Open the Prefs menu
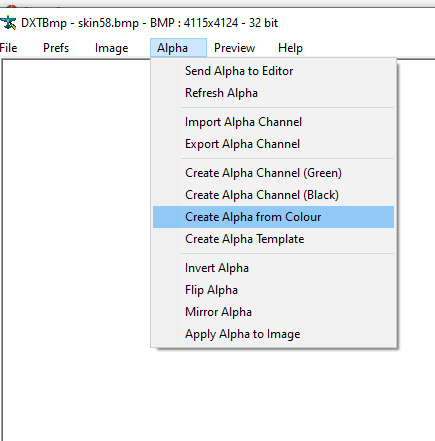 coord(56,48)
